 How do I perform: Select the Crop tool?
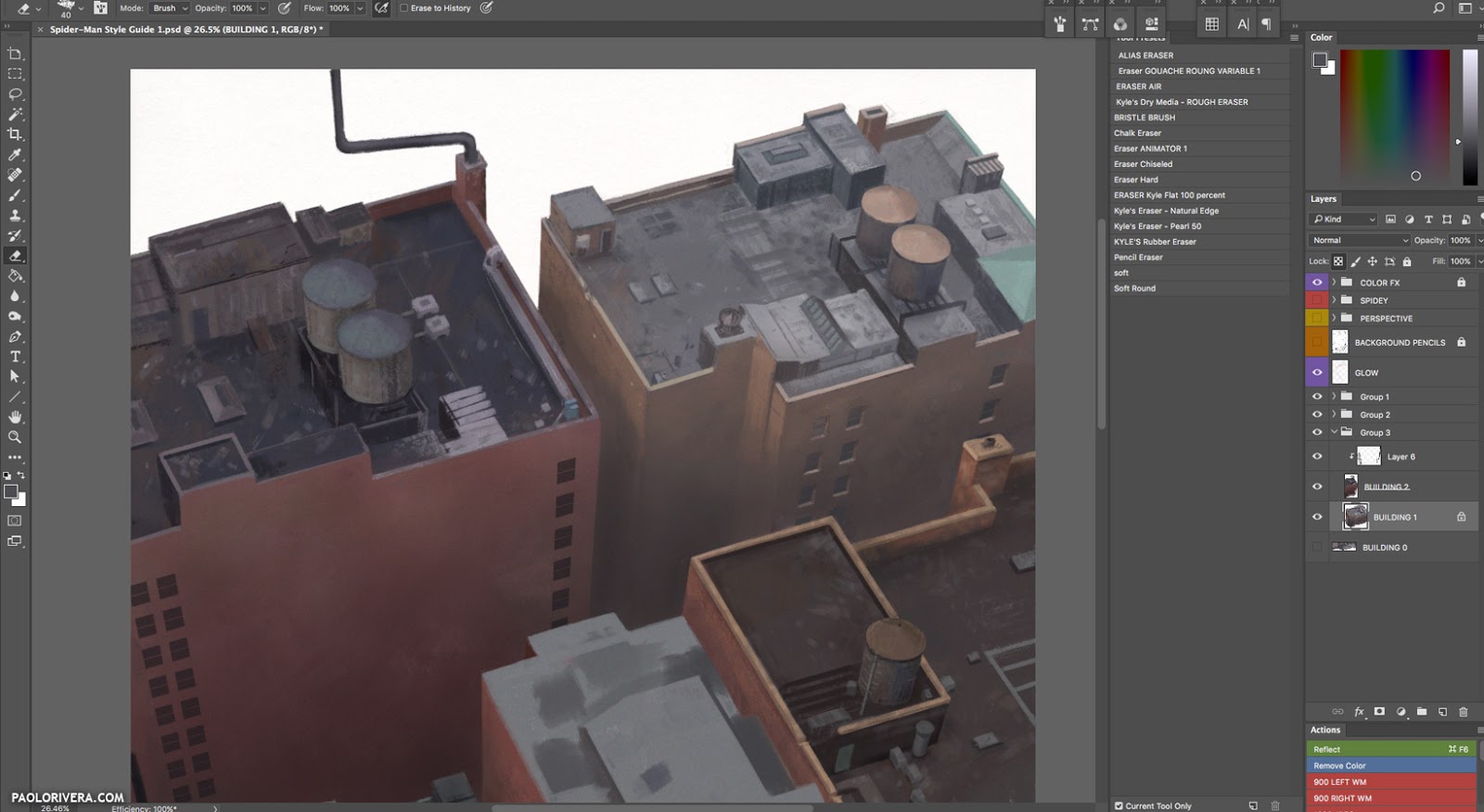tap(15, 134)
